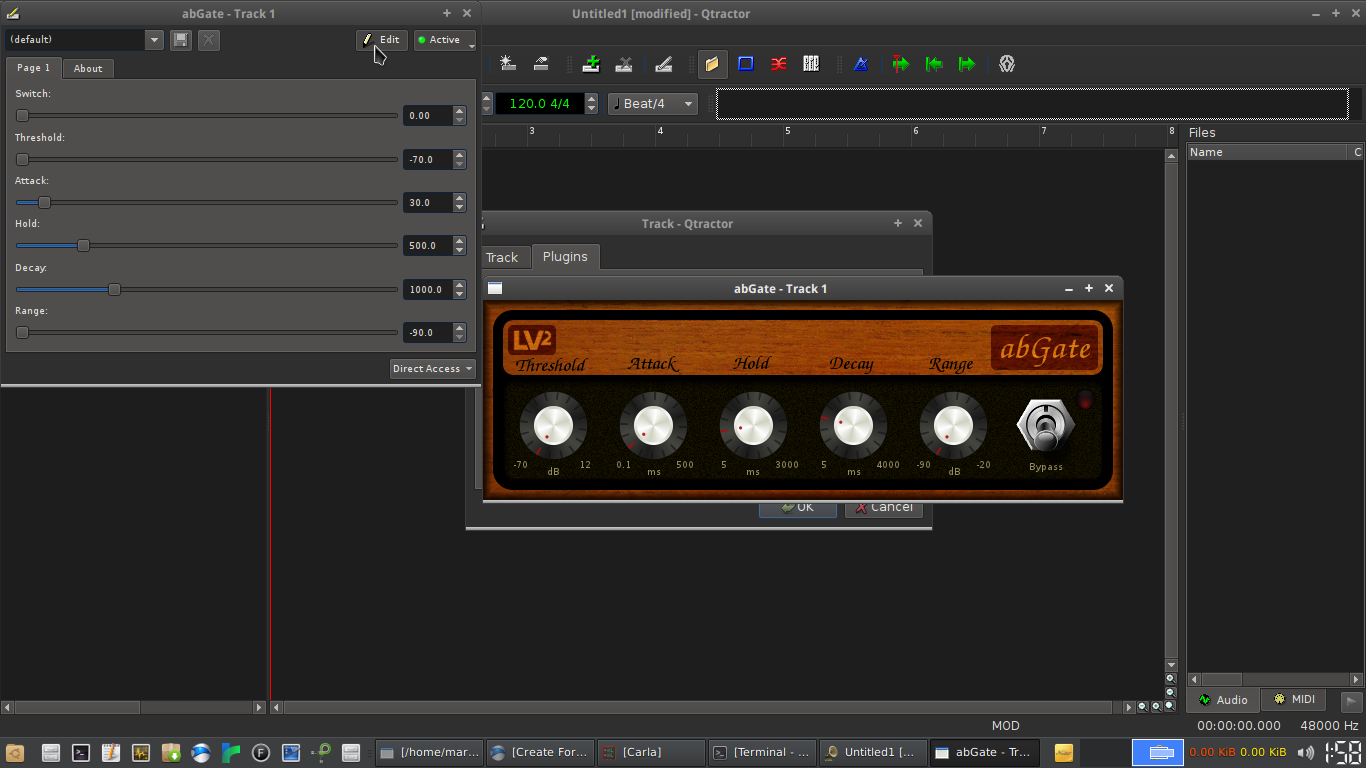Click Cancel in the Track dialog
Viewport: 1366px width, 768px height.
pyautogui.click(x=883, y=507)
